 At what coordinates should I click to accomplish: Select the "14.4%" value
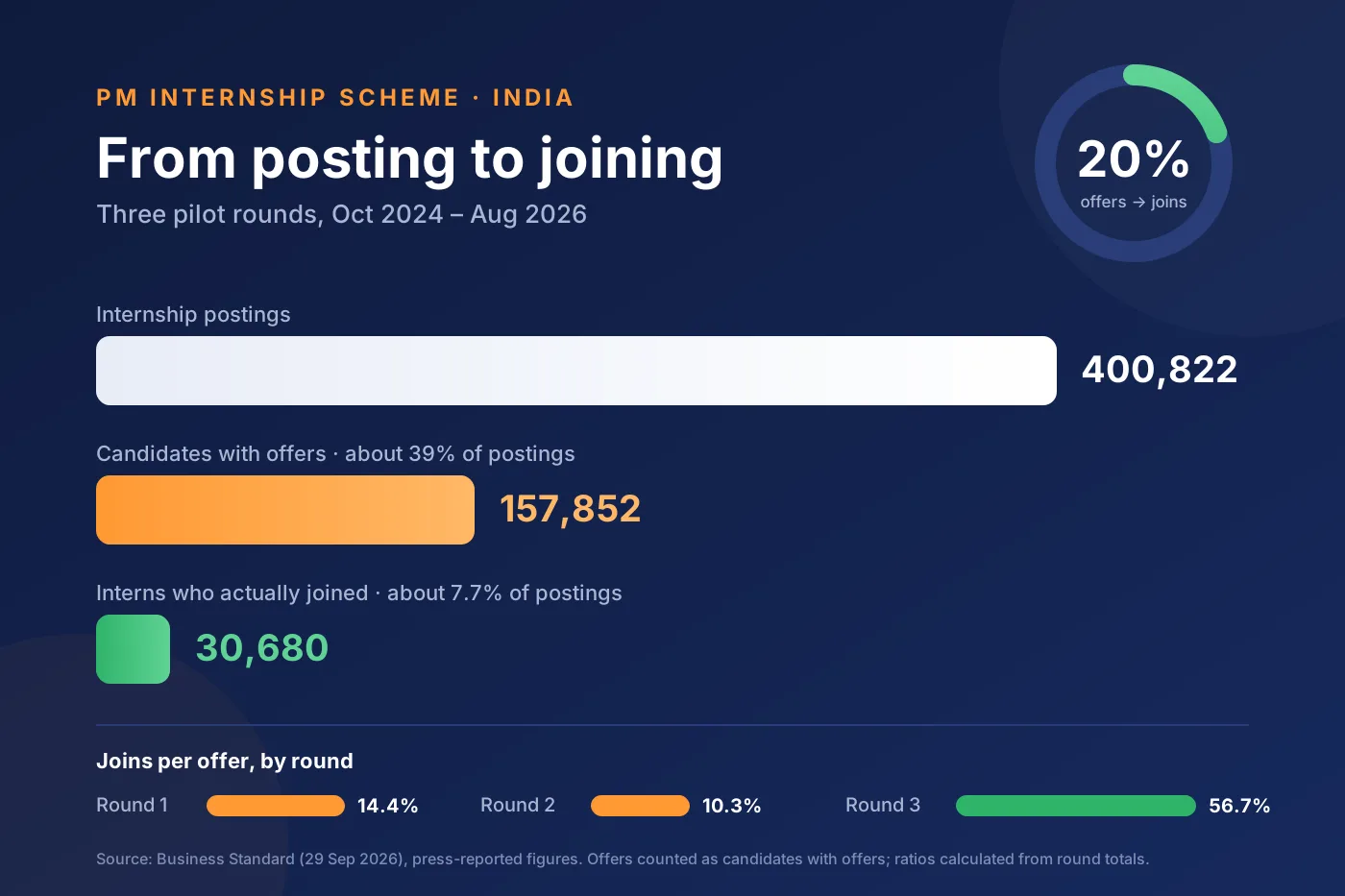point(388,806)
